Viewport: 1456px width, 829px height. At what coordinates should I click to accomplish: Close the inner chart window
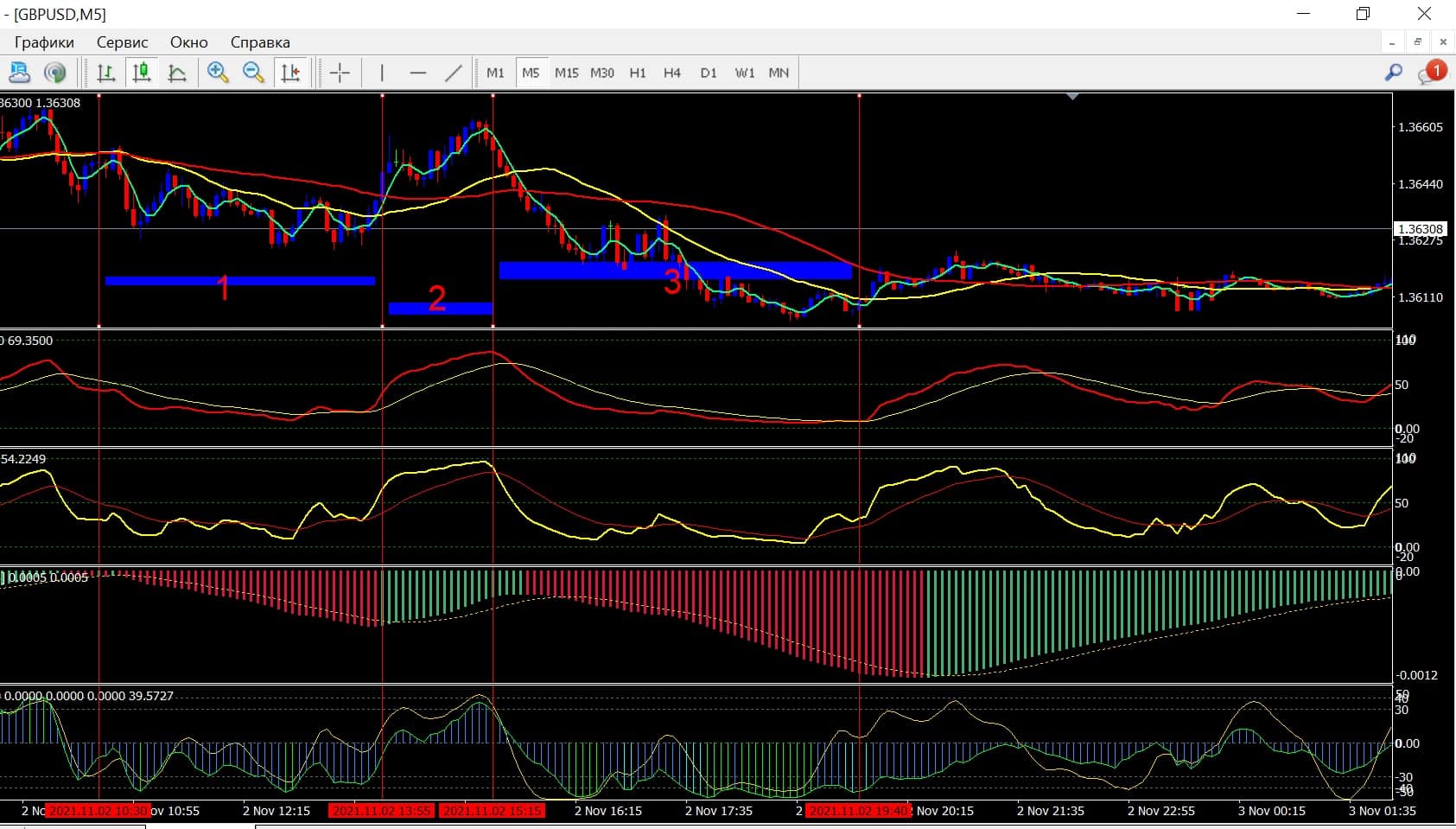(1442, 41)
